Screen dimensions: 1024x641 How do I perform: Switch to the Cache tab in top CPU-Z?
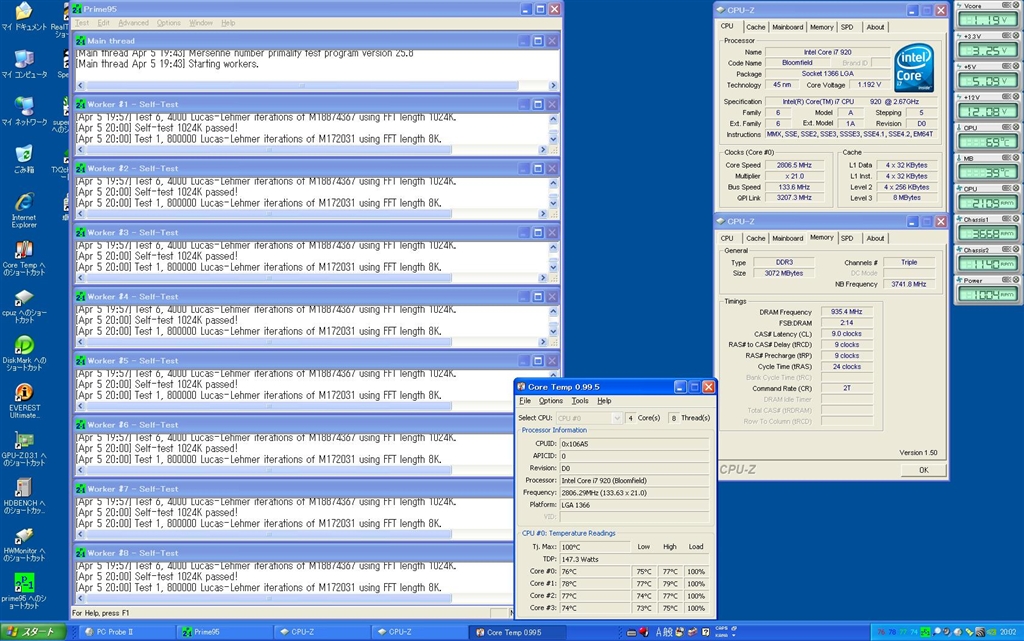click(x=756, y=27)
